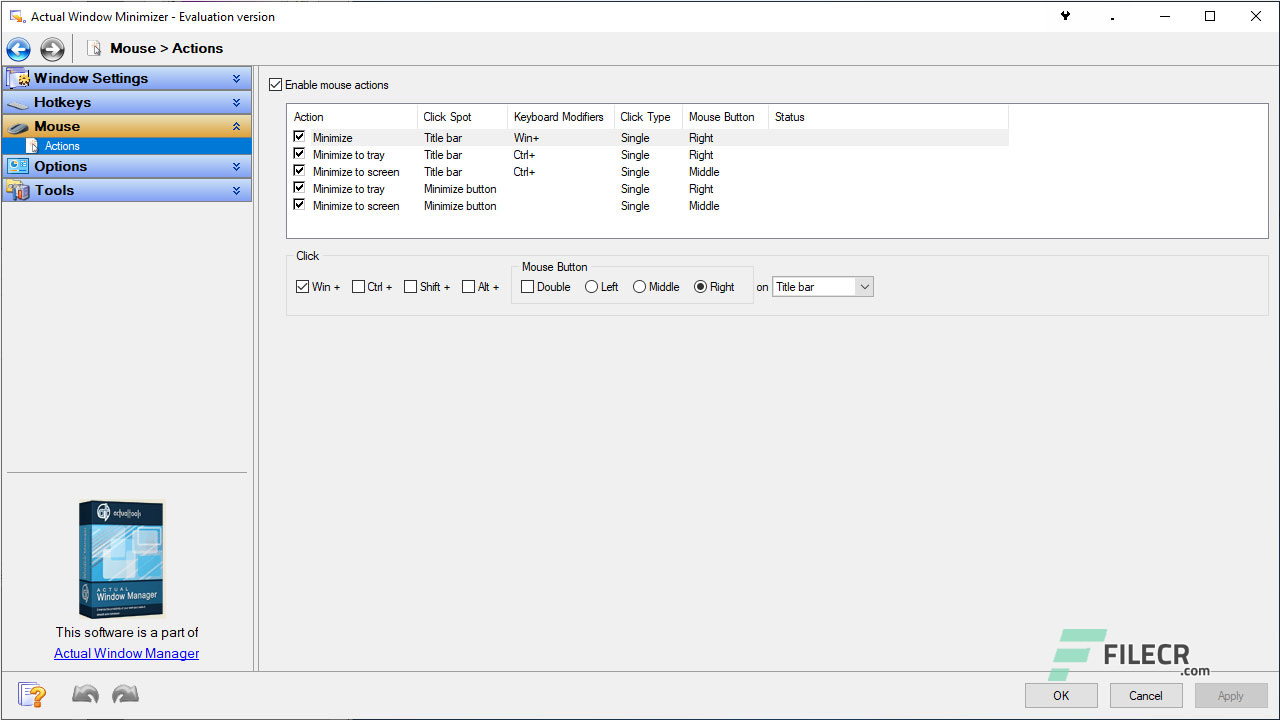
Task: Click the Cancel button
Action: (x=1146, y=696)
